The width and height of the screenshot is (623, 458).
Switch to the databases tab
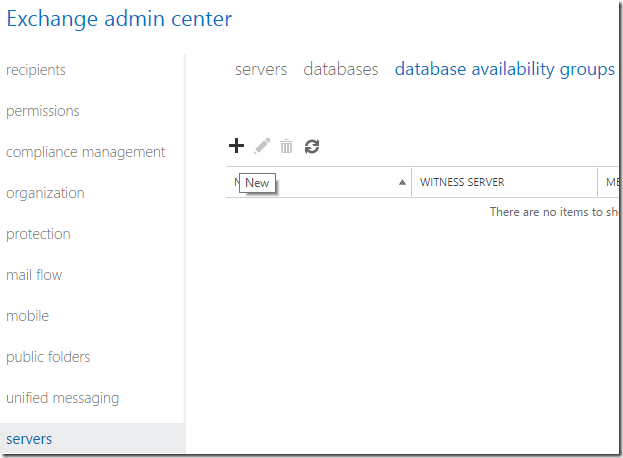click(x=341, y=70)
